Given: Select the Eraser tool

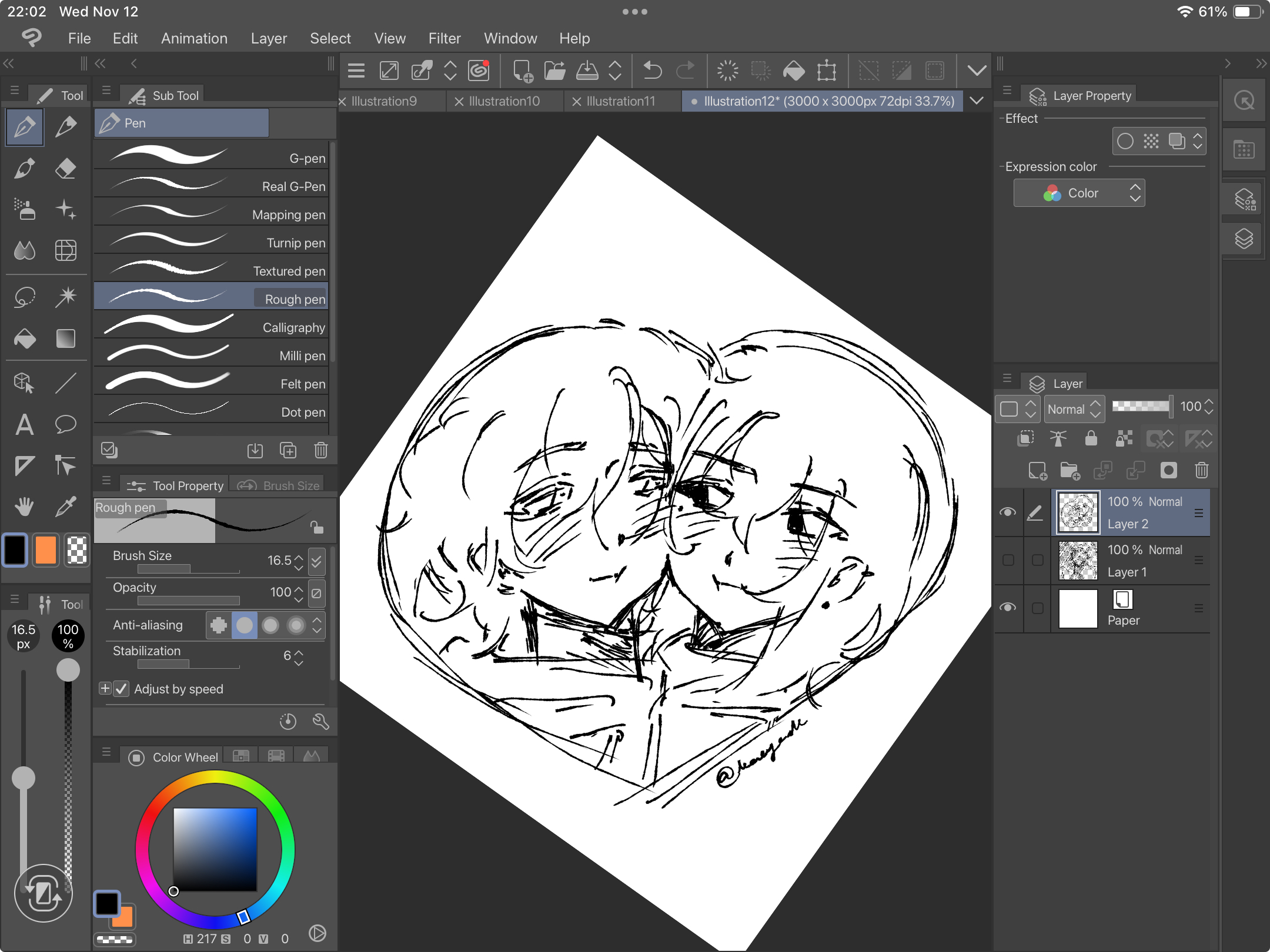Looking at the screenshot, I should coord(65,169).
